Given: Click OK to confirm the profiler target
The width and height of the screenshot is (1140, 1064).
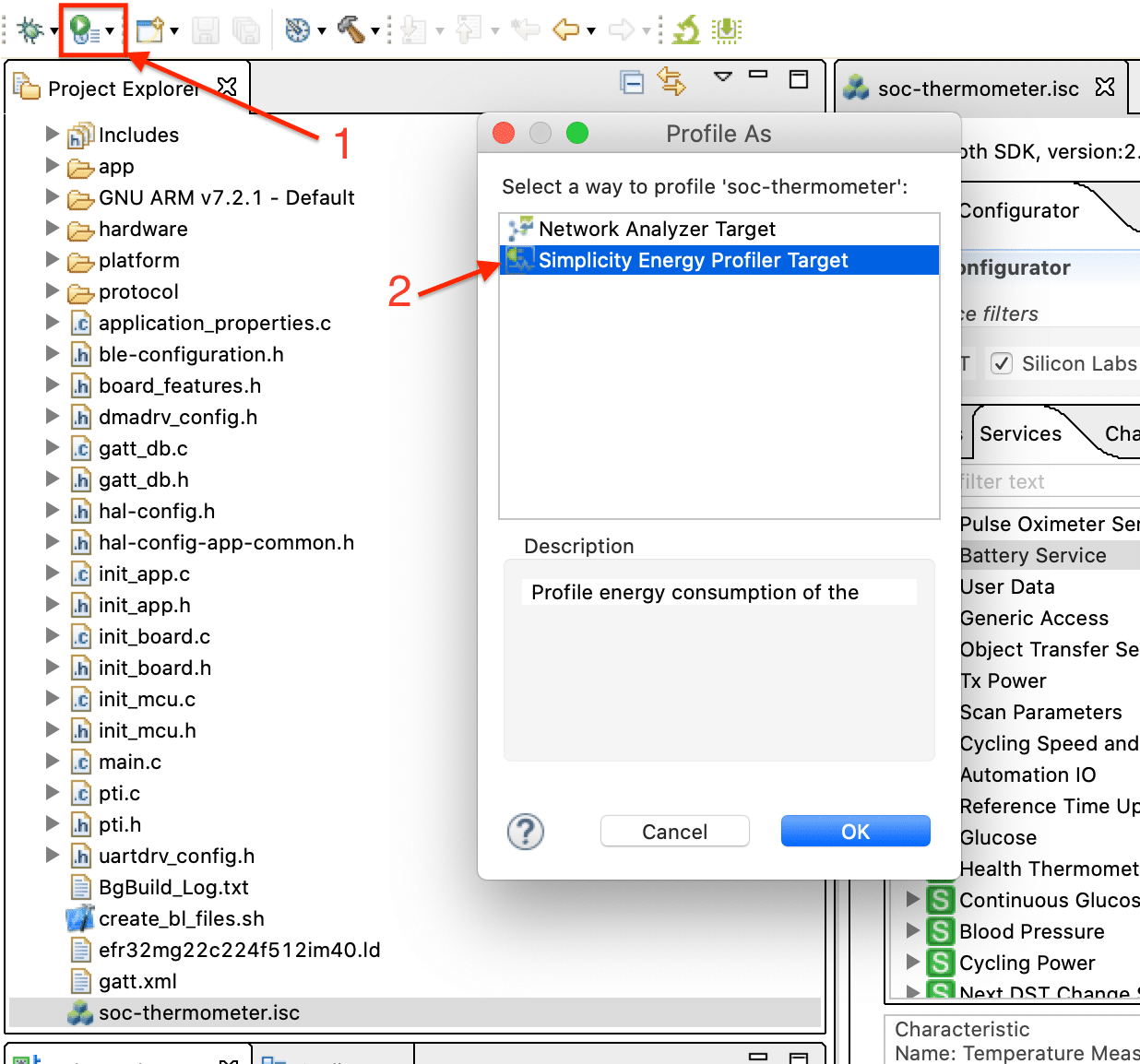Looking at the screenshot, I should pos(854,831).
